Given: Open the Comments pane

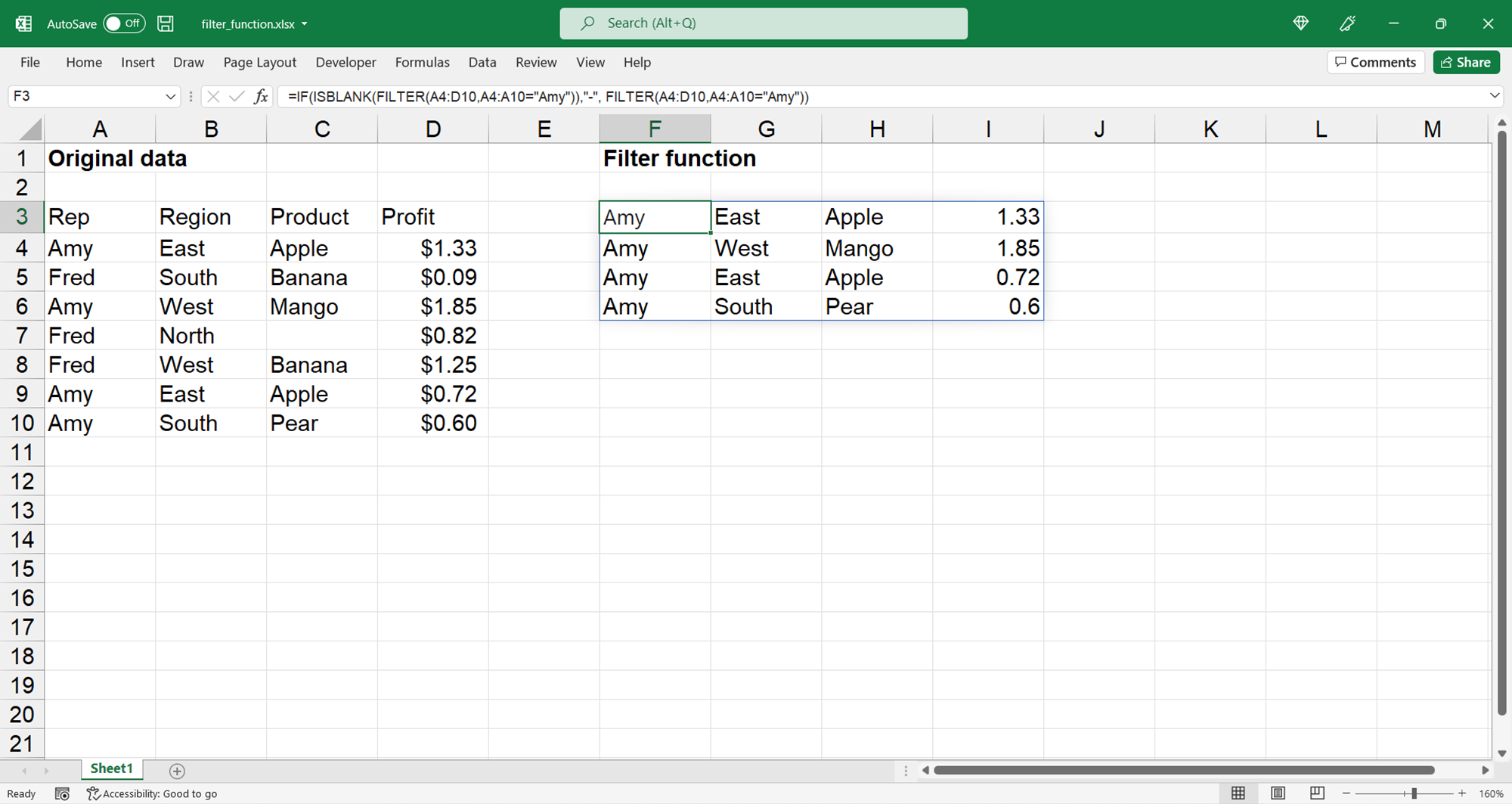Looking at the screenshot, I should [1375, 62].
